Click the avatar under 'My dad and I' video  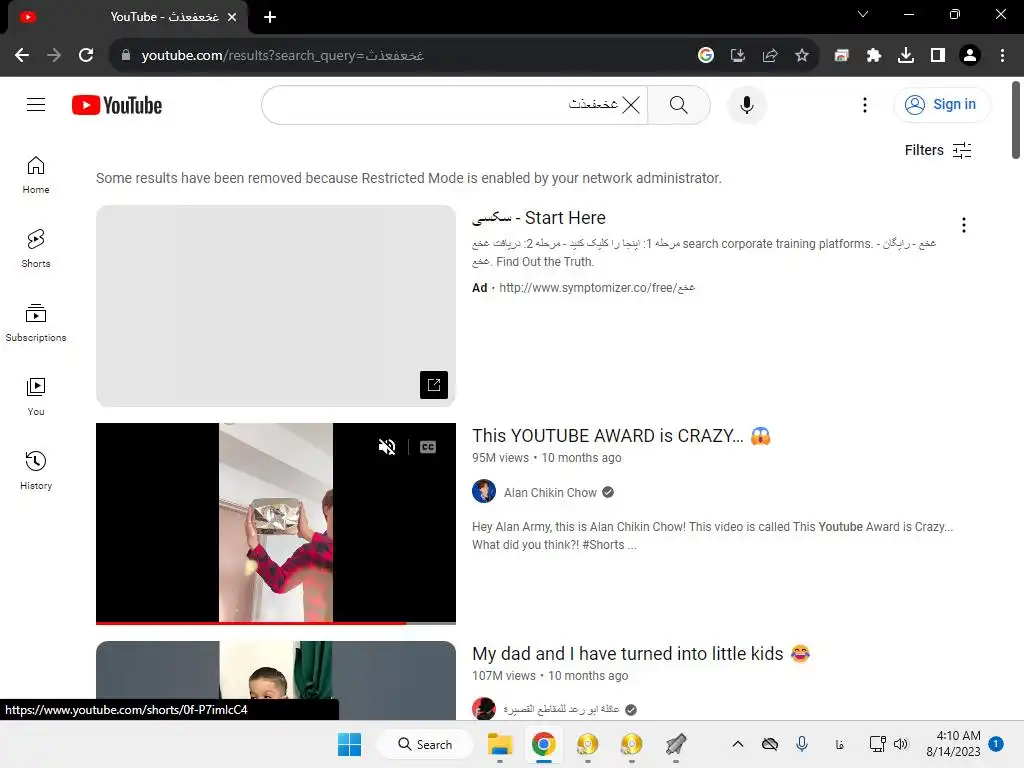pyautogui.click(x=484, y=709)
